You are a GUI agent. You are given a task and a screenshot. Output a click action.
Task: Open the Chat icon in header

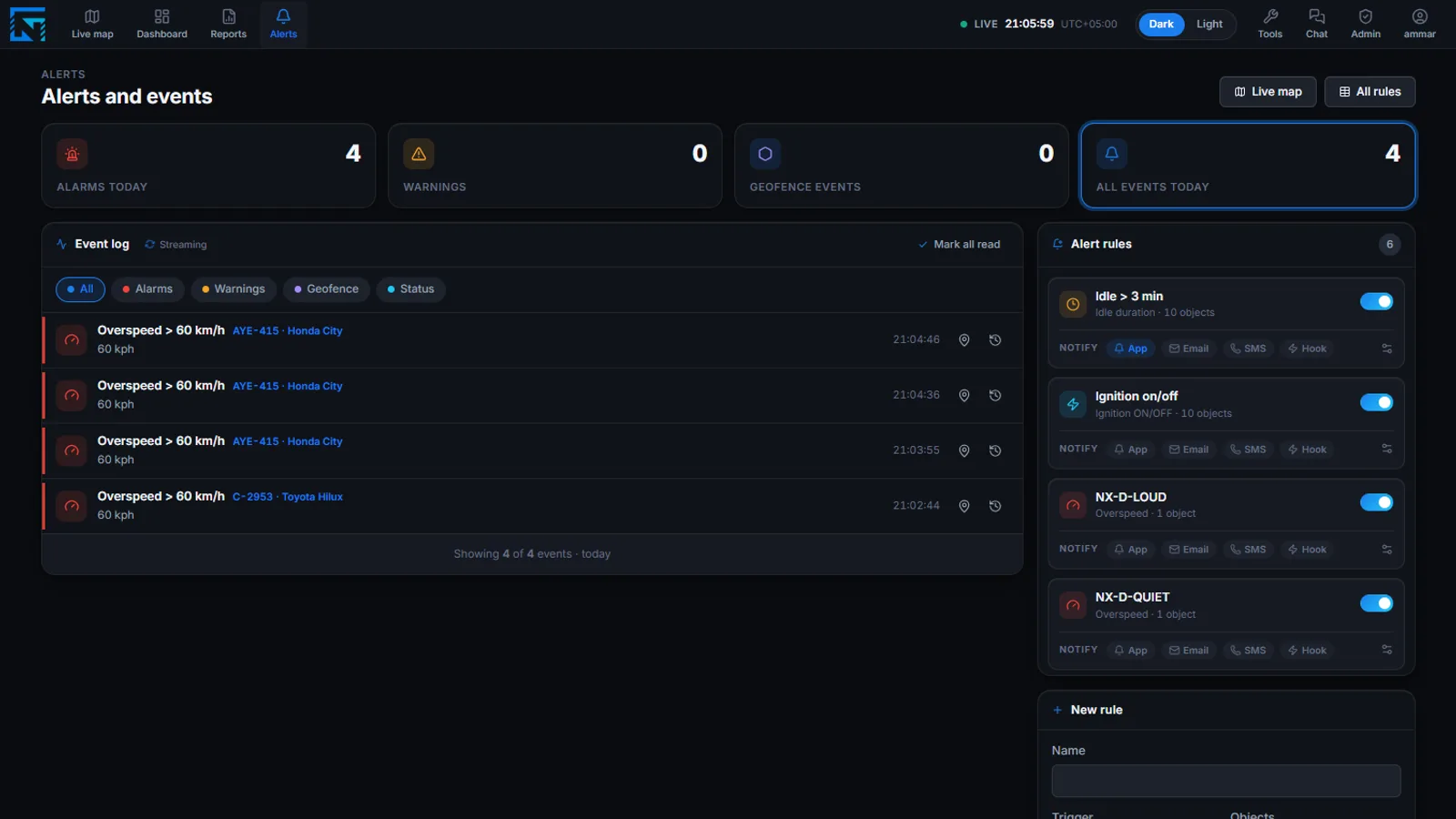pyautogui.click(x=1316, y=24)
